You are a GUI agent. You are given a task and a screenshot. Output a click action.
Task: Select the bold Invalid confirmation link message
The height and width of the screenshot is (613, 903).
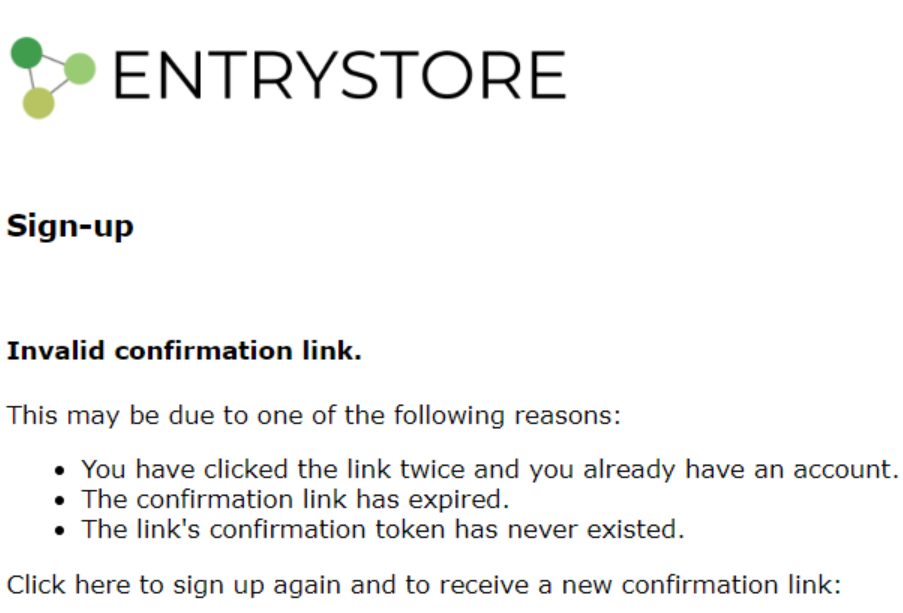click(184, 351)
